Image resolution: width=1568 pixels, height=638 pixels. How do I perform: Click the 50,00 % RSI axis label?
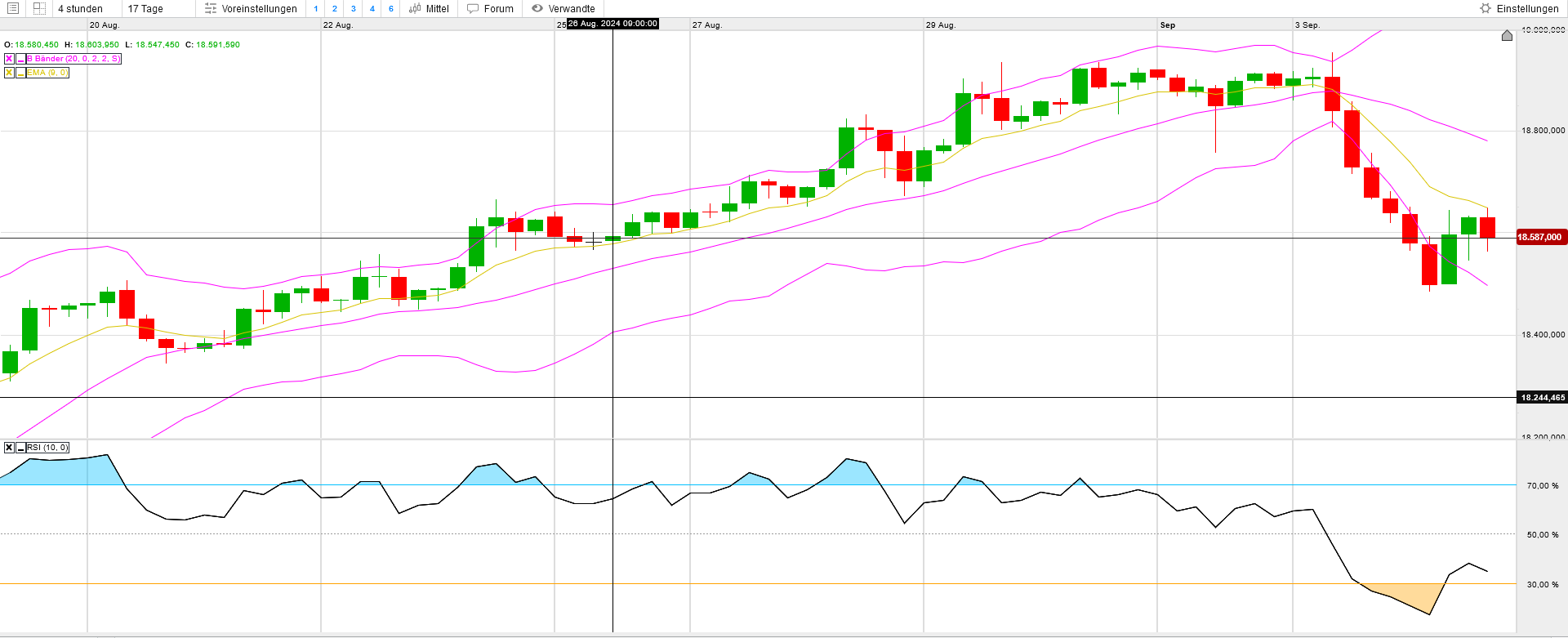pos(1543,535)
